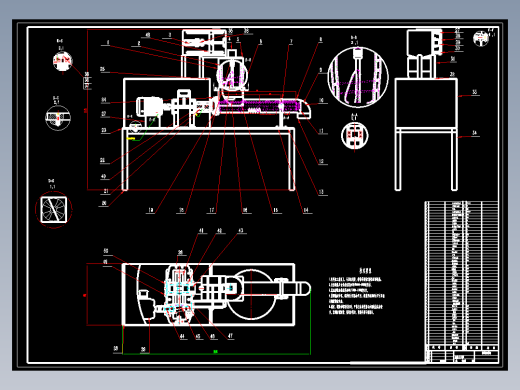Select the green overall length dimension line
The width and height of the screenshot is (520, 390).
pyautogui.click(x=217, y=353)
